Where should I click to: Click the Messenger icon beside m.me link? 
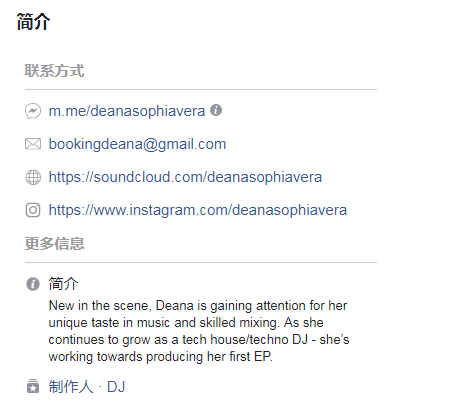point(33,111)
